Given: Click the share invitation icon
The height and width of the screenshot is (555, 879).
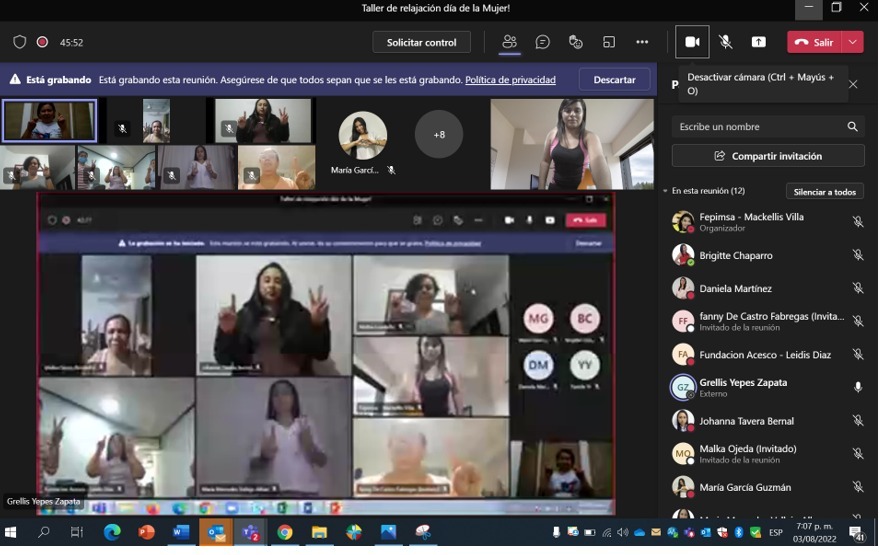Looking at the screenshot, I should [719, 157].
